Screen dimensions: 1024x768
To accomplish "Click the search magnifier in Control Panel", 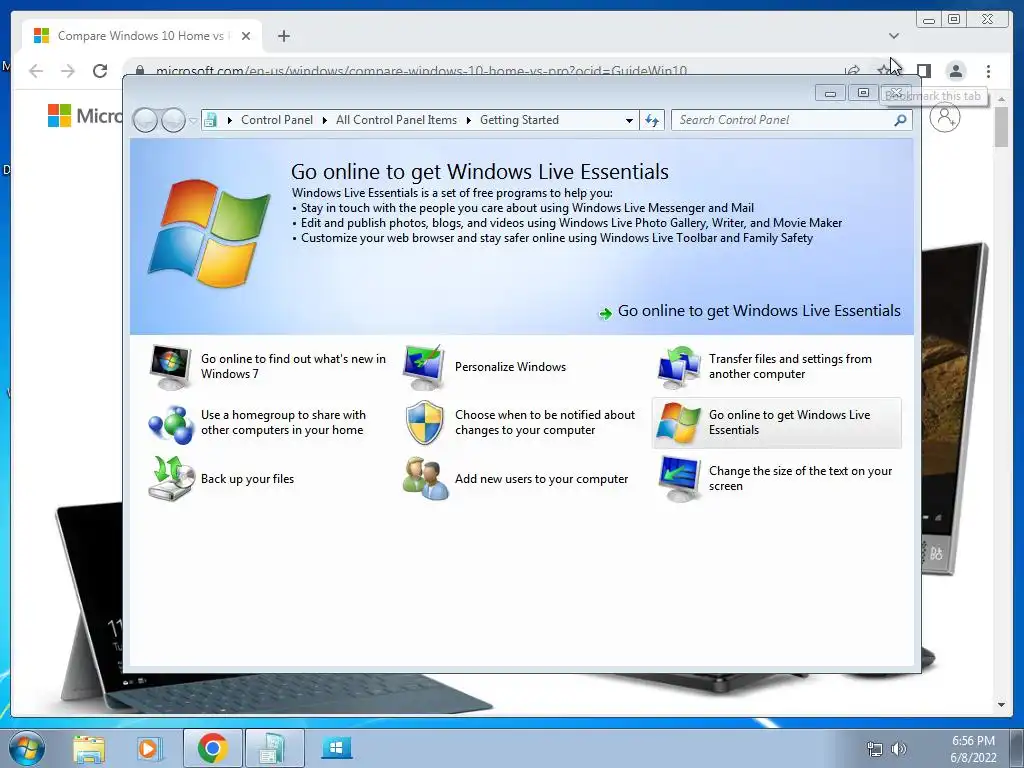I will [900, 120].
